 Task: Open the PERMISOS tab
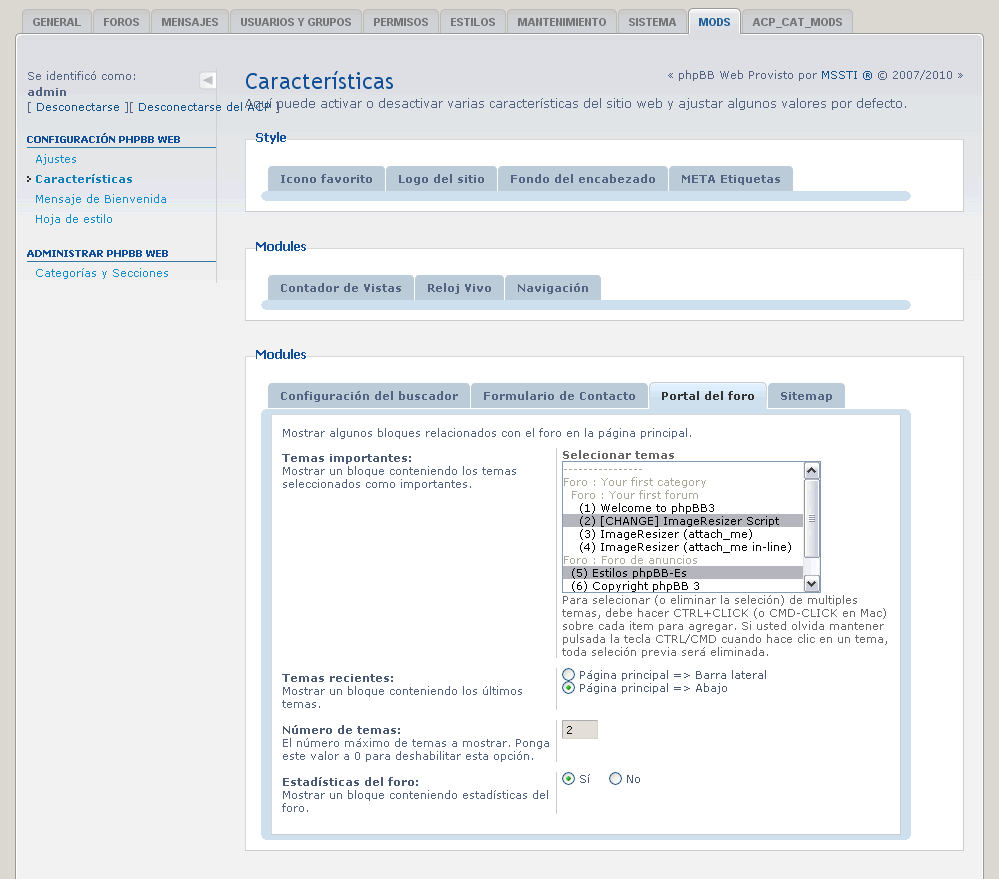(400, 20)
